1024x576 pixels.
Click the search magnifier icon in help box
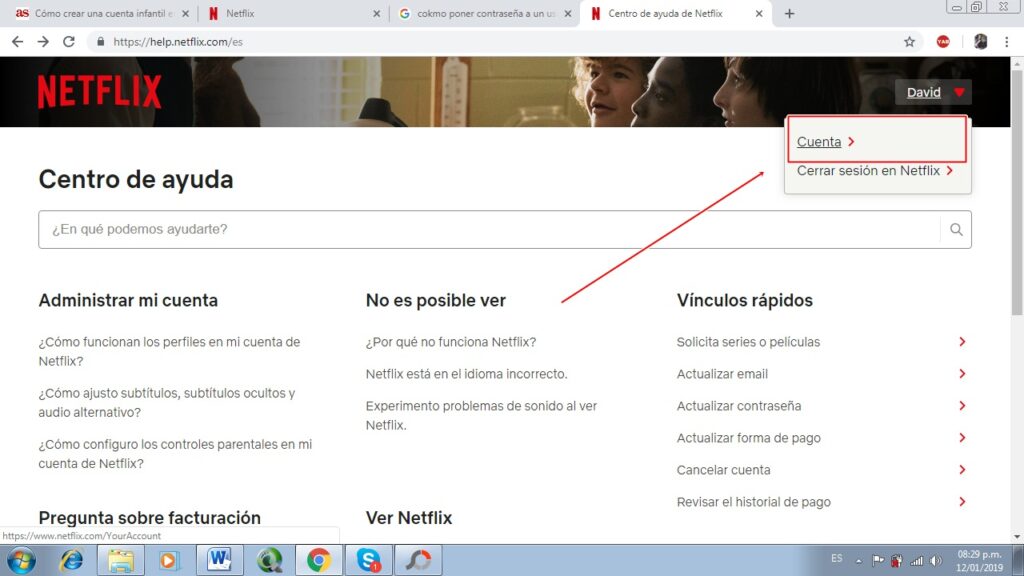pyautogui.click(x=956, y=229)
